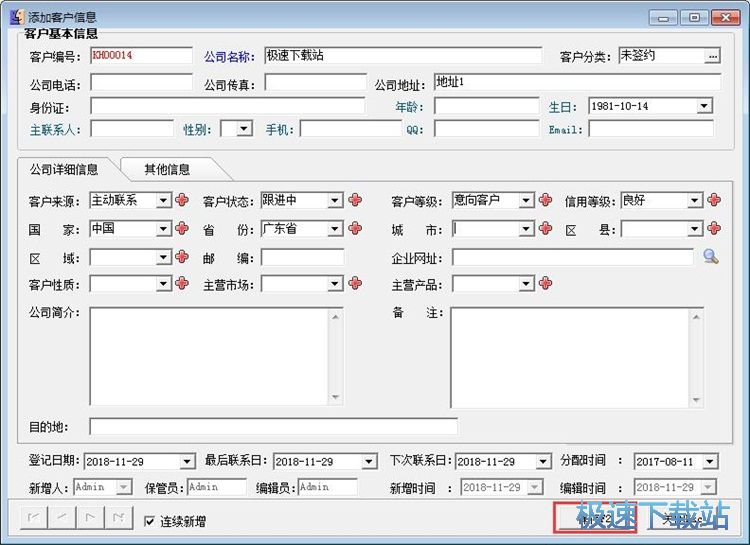Click the plus icon beside 主营产品
Screen dimensions: 750x545
click(x=545, y=284)
